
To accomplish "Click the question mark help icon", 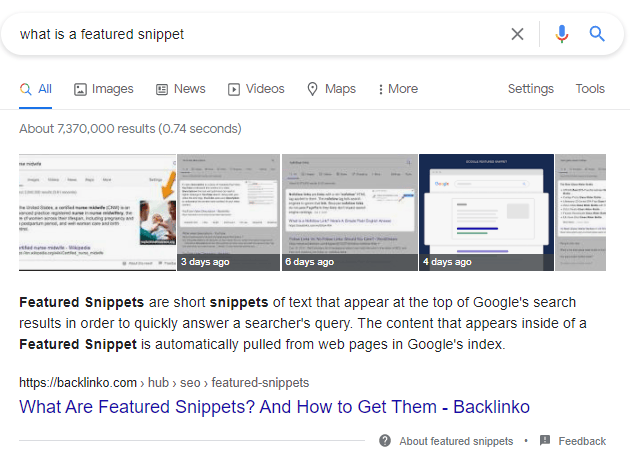I will (x=385, y=441).
